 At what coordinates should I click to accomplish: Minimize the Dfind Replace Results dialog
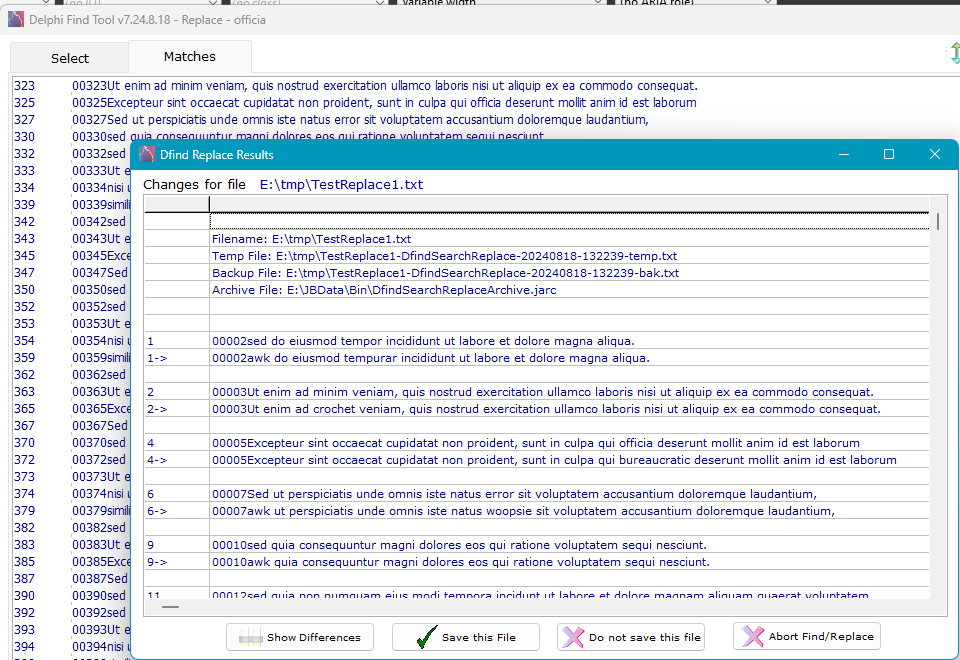pyautogui.click(x=843, y=154)
